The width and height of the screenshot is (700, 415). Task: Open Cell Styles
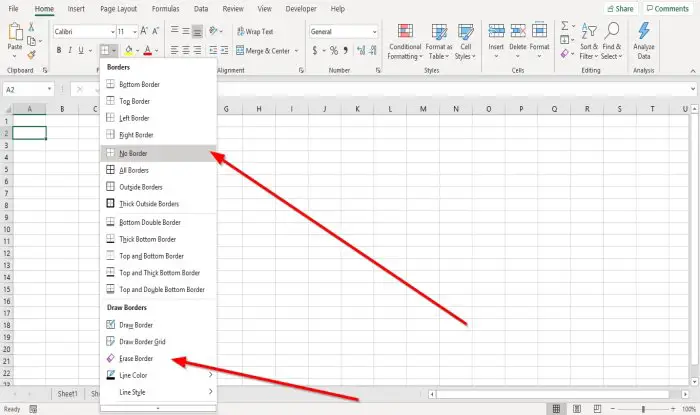pyautogui.click(x=466, y=42)
